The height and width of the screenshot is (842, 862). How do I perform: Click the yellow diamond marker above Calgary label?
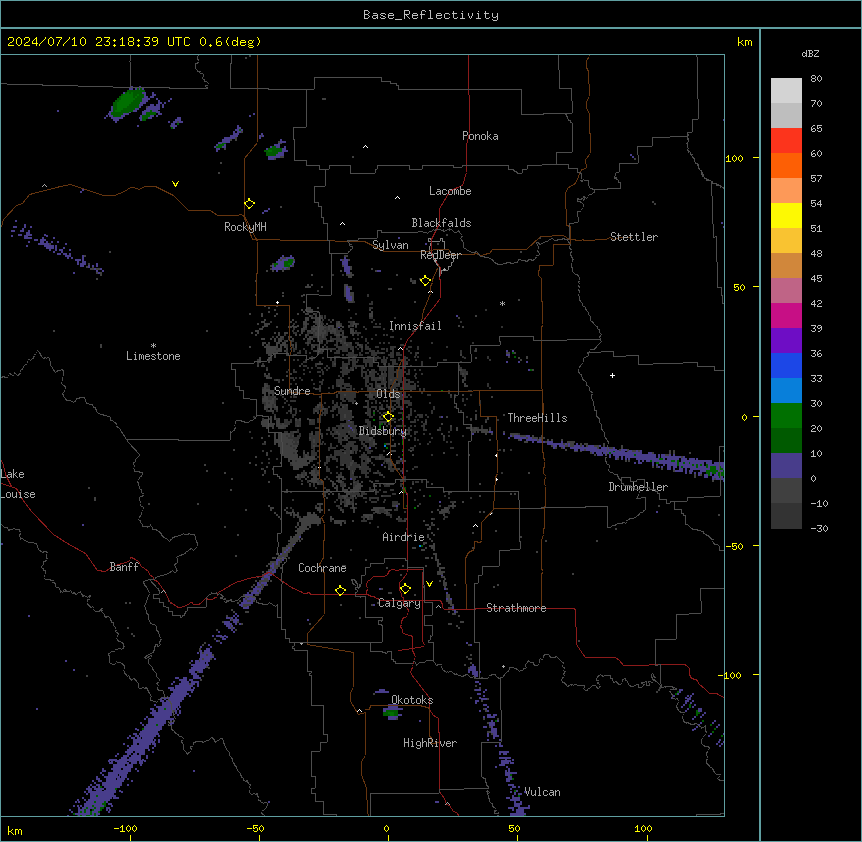[405, 589]
